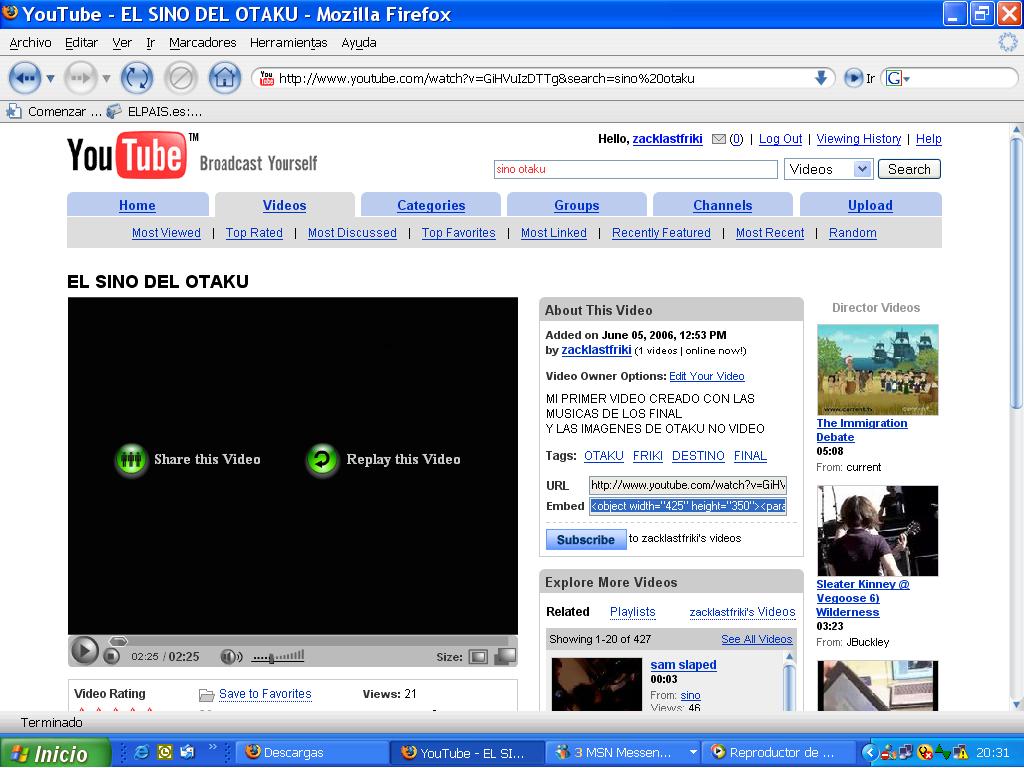Select the Embed code field
The width and height of the screenshot is (1024, 768).
(688, 506)
